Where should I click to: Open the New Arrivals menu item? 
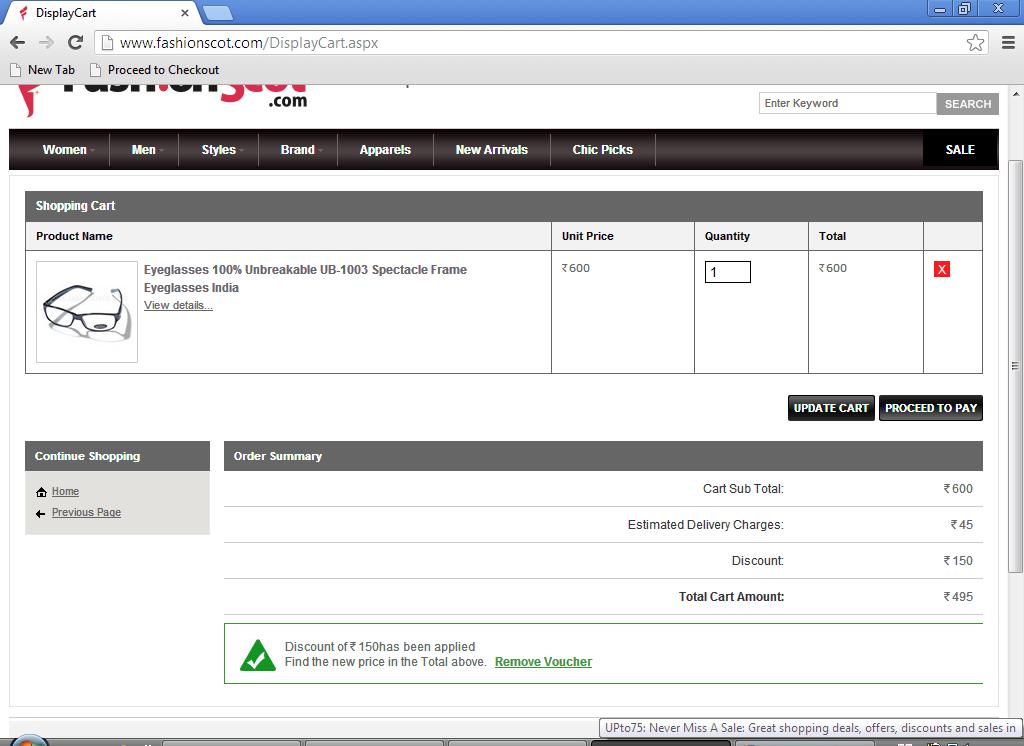click(491, 150)
